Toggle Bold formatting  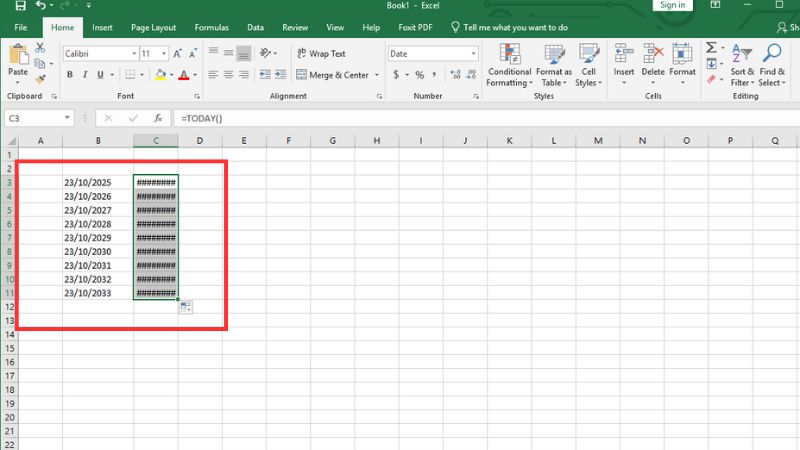70,75
